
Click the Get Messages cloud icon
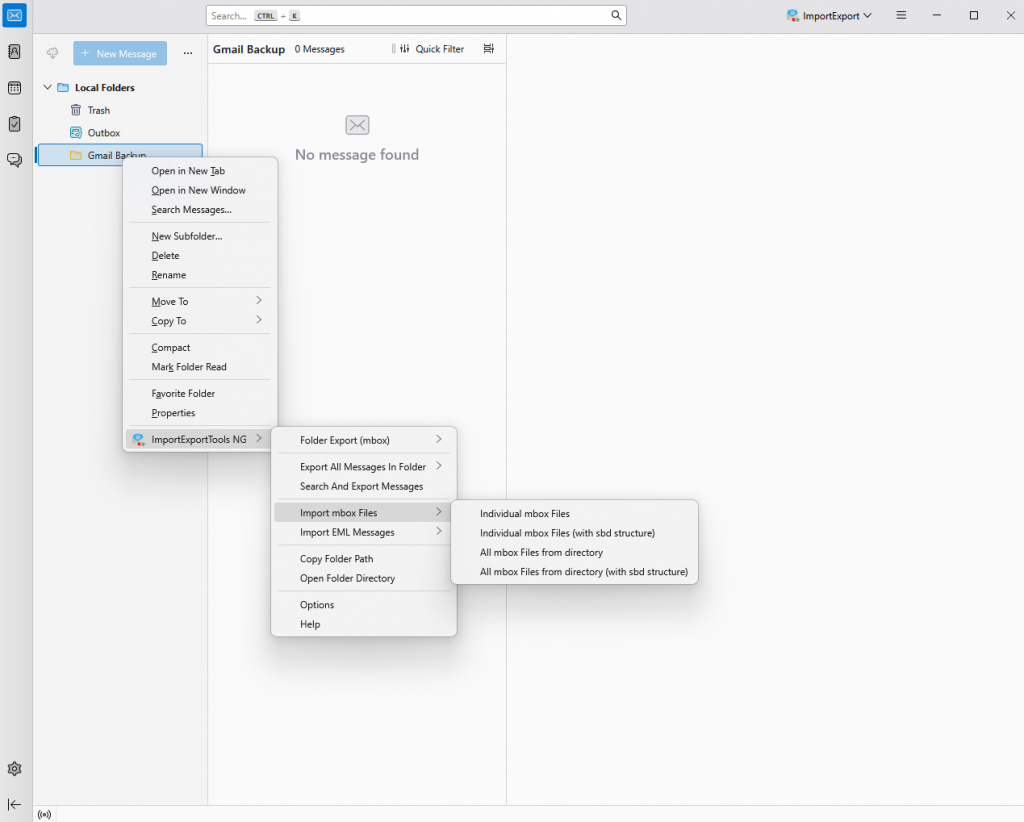(52, 53)
